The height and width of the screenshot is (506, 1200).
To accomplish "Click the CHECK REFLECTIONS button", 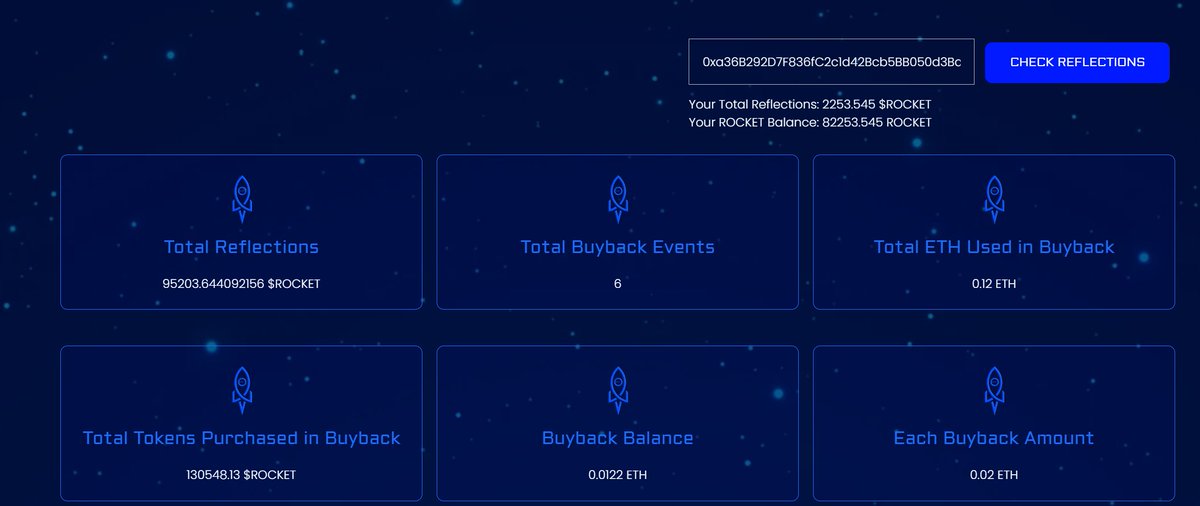I will (1077, 62).
